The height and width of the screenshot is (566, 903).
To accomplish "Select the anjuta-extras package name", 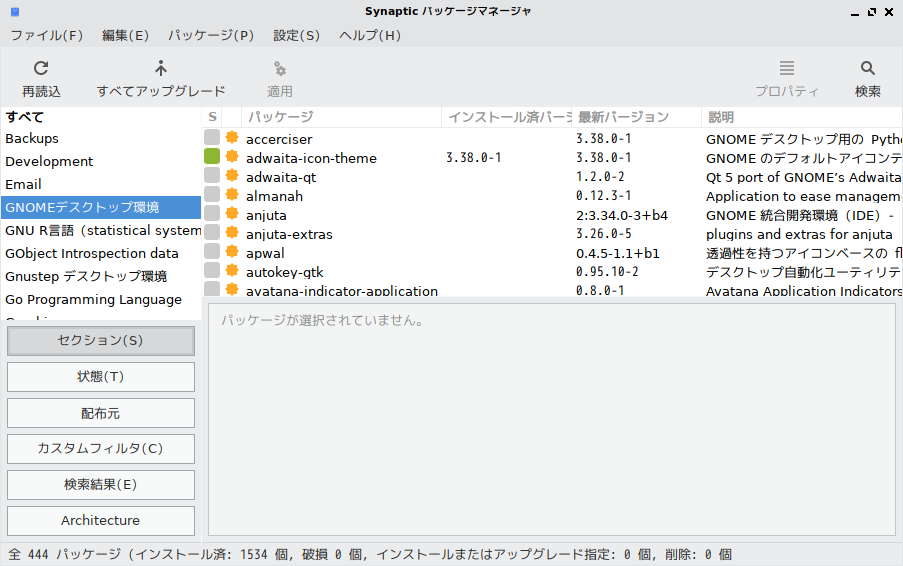I will coord(289,234).
